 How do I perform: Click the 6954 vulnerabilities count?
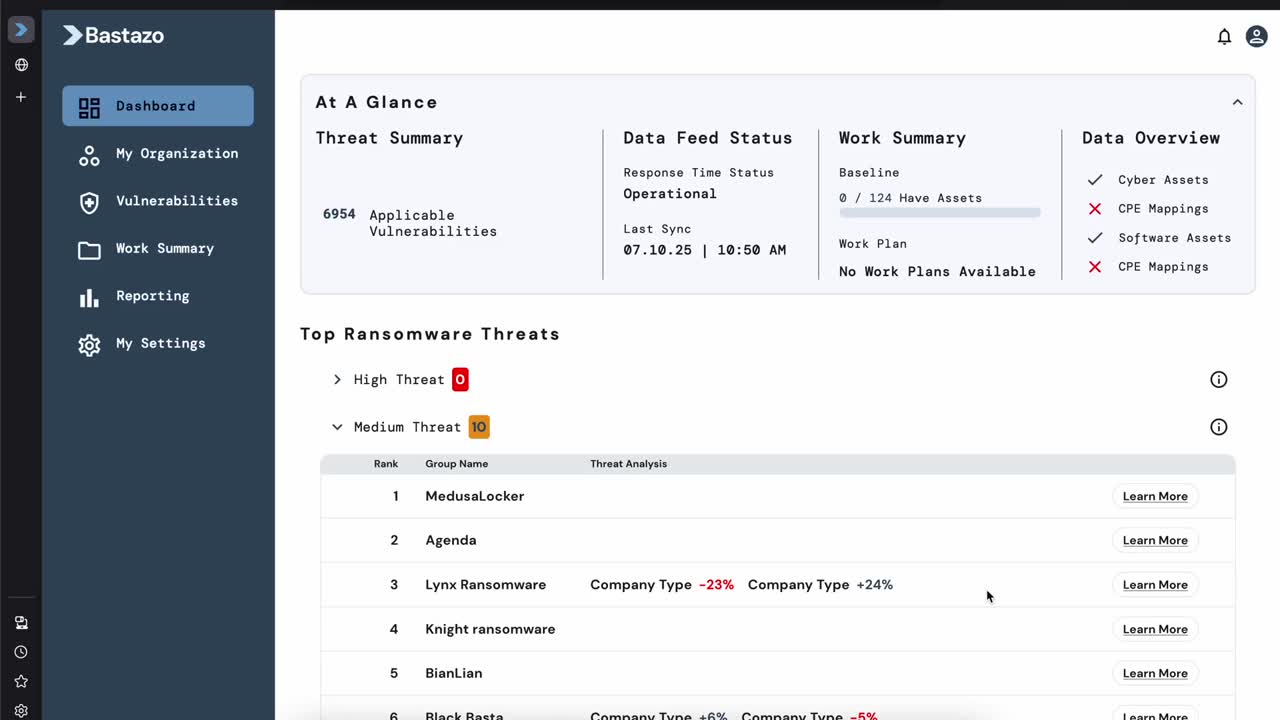tap(339, 214)
